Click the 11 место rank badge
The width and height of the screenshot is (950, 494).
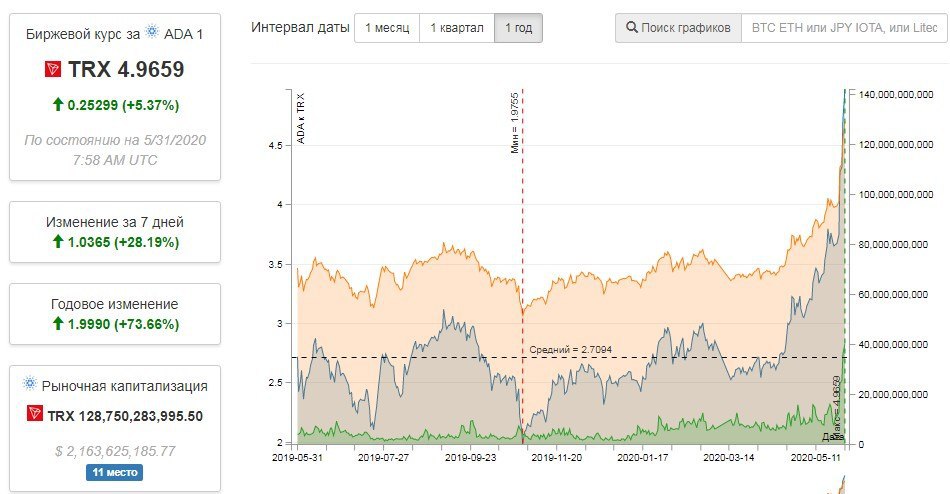click(x=115, y=472)
